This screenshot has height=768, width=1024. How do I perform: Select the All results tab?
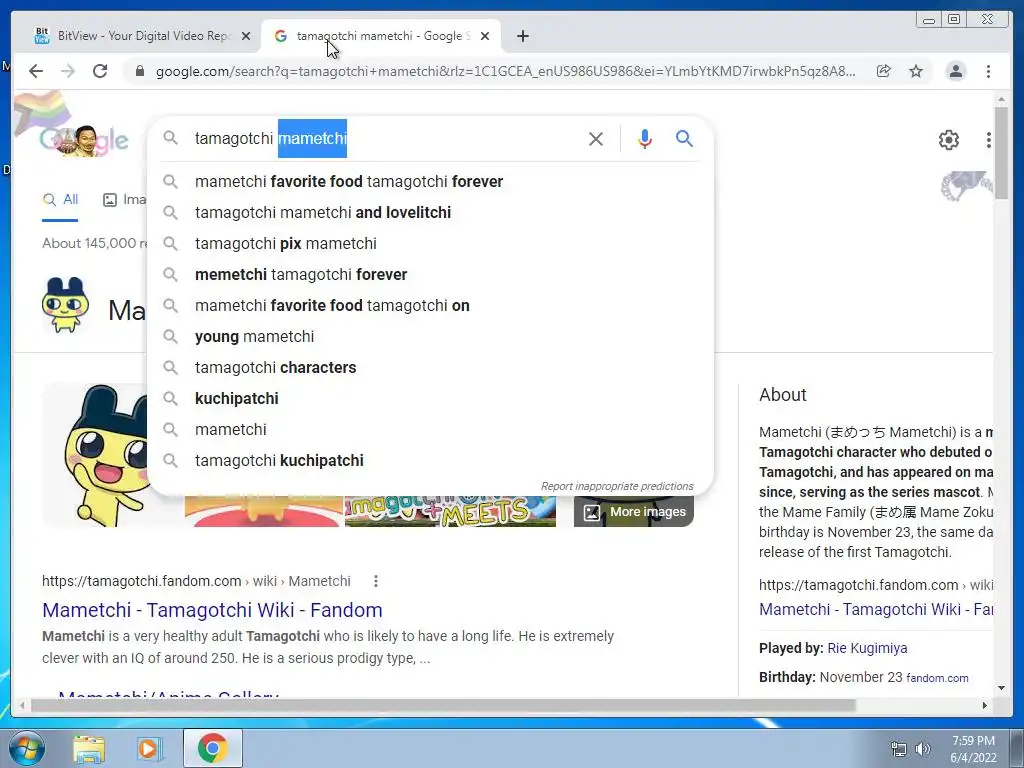tap(60, 200)
